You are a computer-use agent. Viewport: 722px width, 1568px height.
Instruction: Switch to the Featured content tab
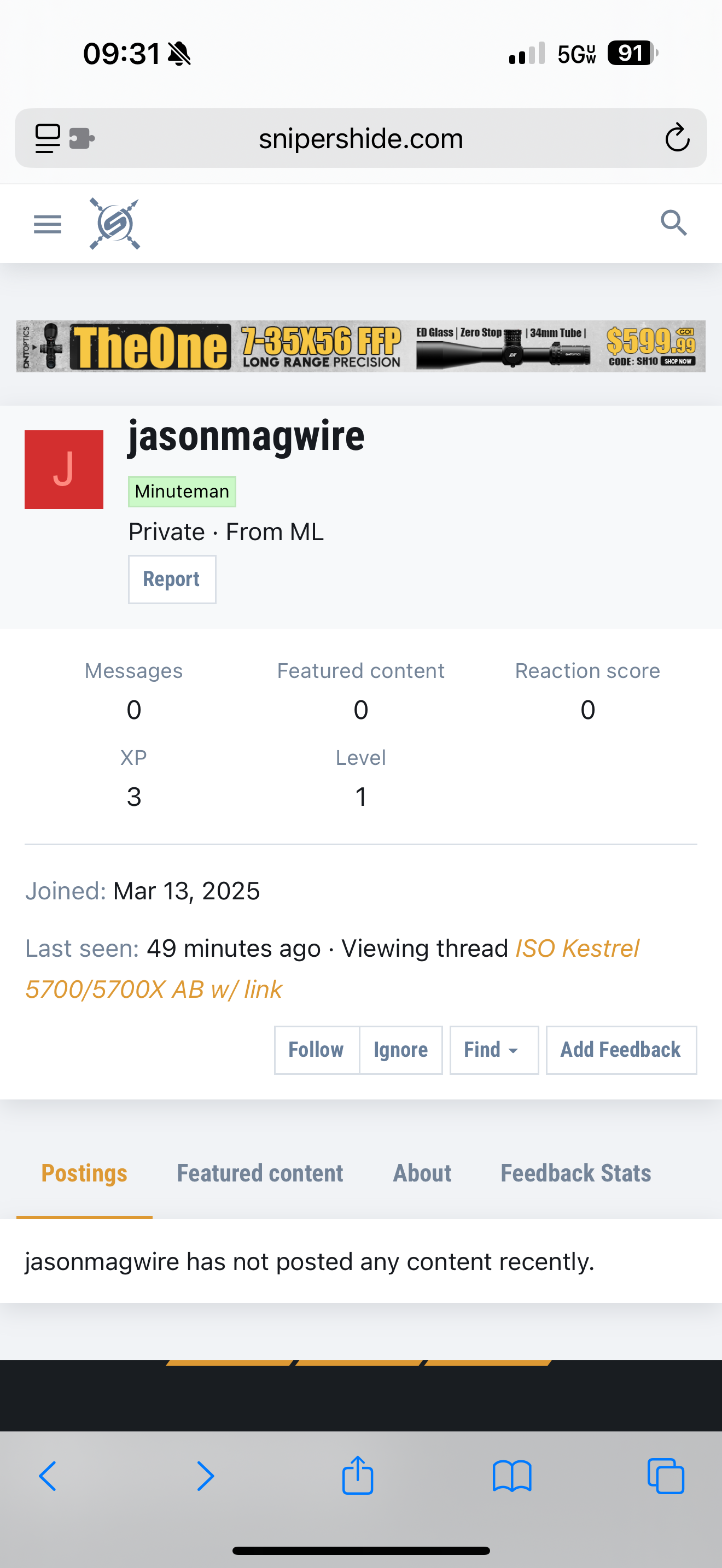point(260,1173)
